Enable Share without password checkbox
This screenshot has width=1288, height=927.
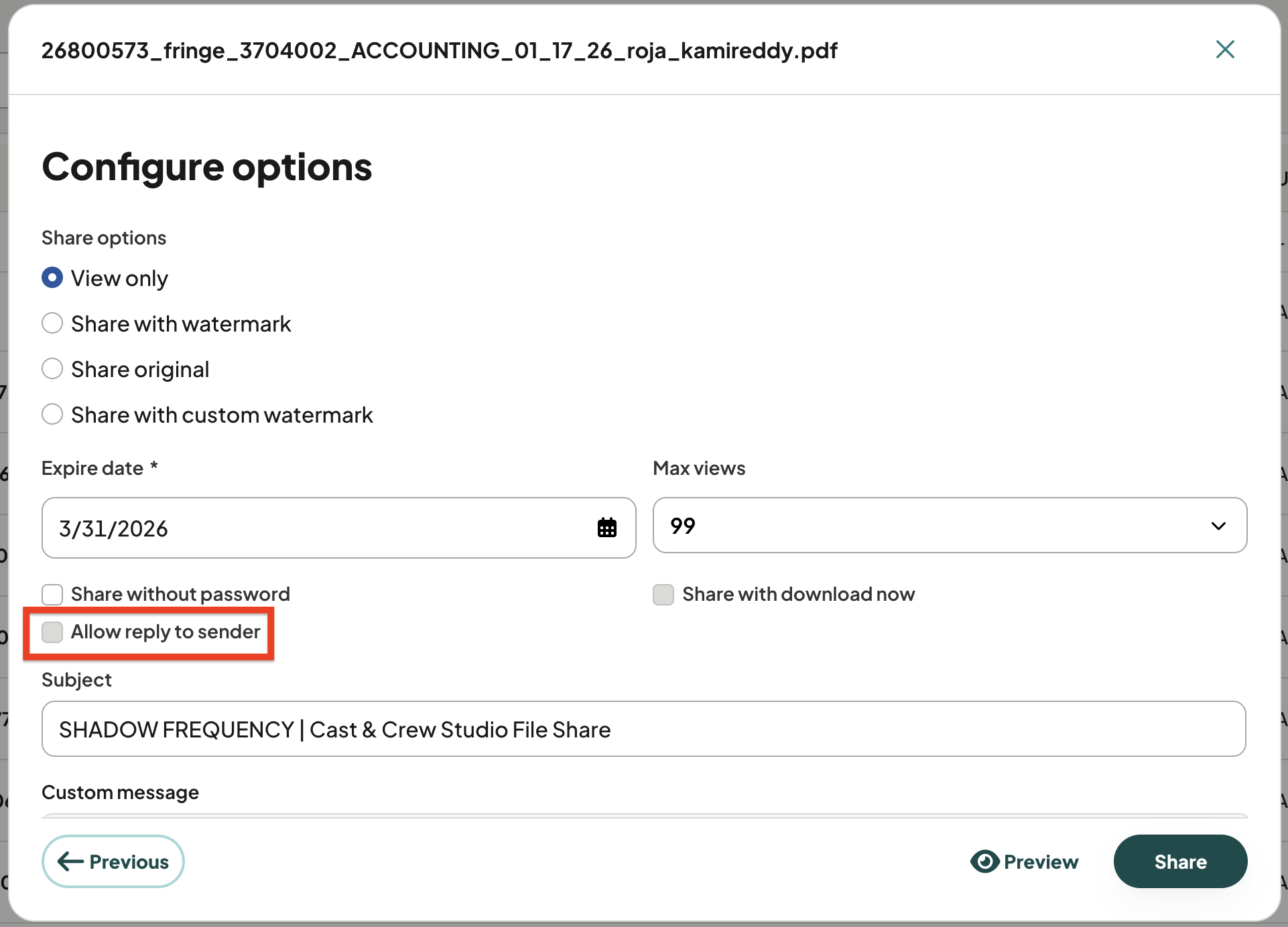coord(52,594)
